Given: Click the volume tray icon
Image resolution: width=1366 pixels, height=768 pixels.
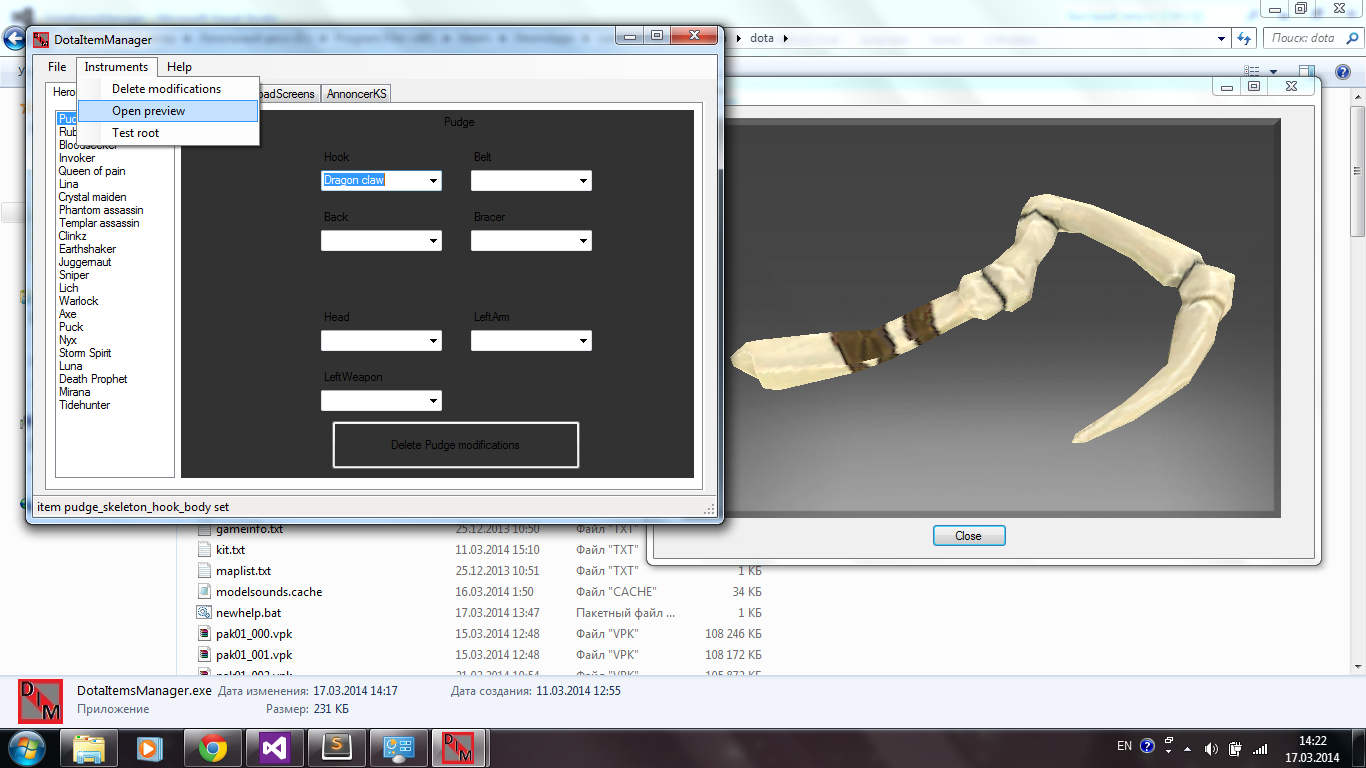Looking at the screenshot, I should coord(1211,748).
